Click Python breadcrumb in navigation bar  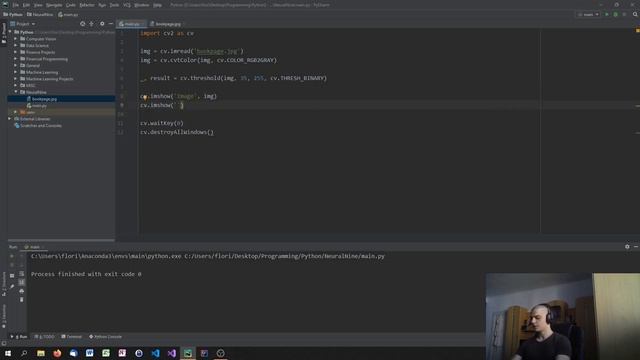pyautogui.click(x=13, y=15)
